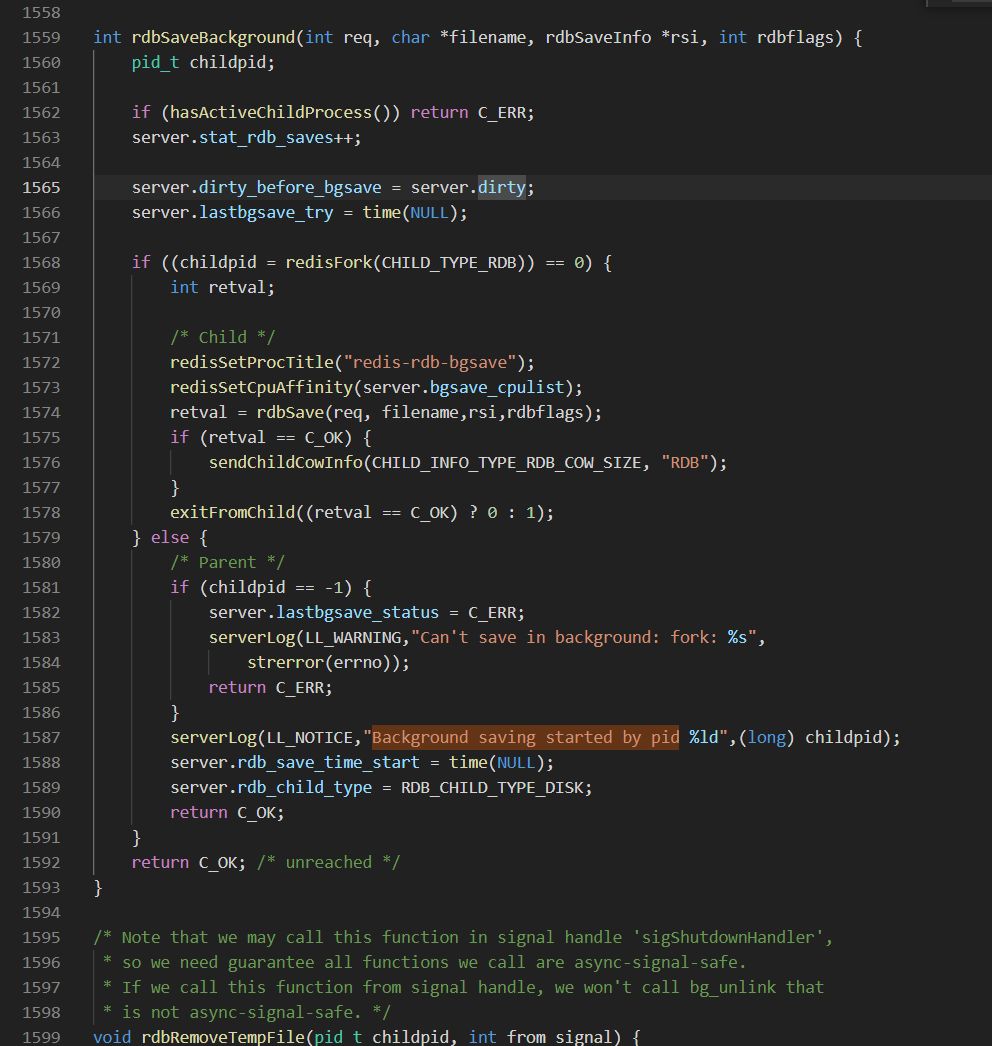The width and height of the screenshot is (992, 1046).
Task: Click line number 1587 in the gutter
Action: (x=41, y=738)
